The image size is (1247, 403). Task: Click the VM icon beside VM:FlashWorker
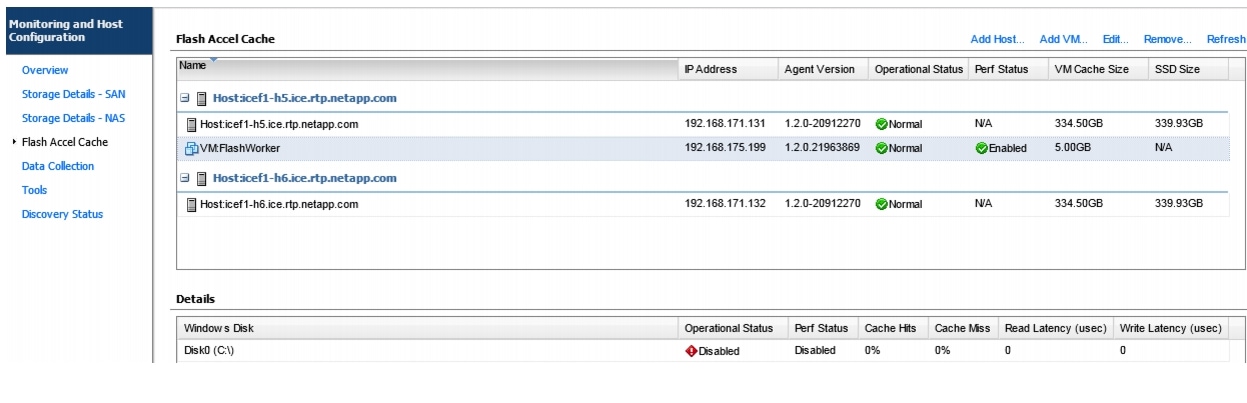point(192,149)
